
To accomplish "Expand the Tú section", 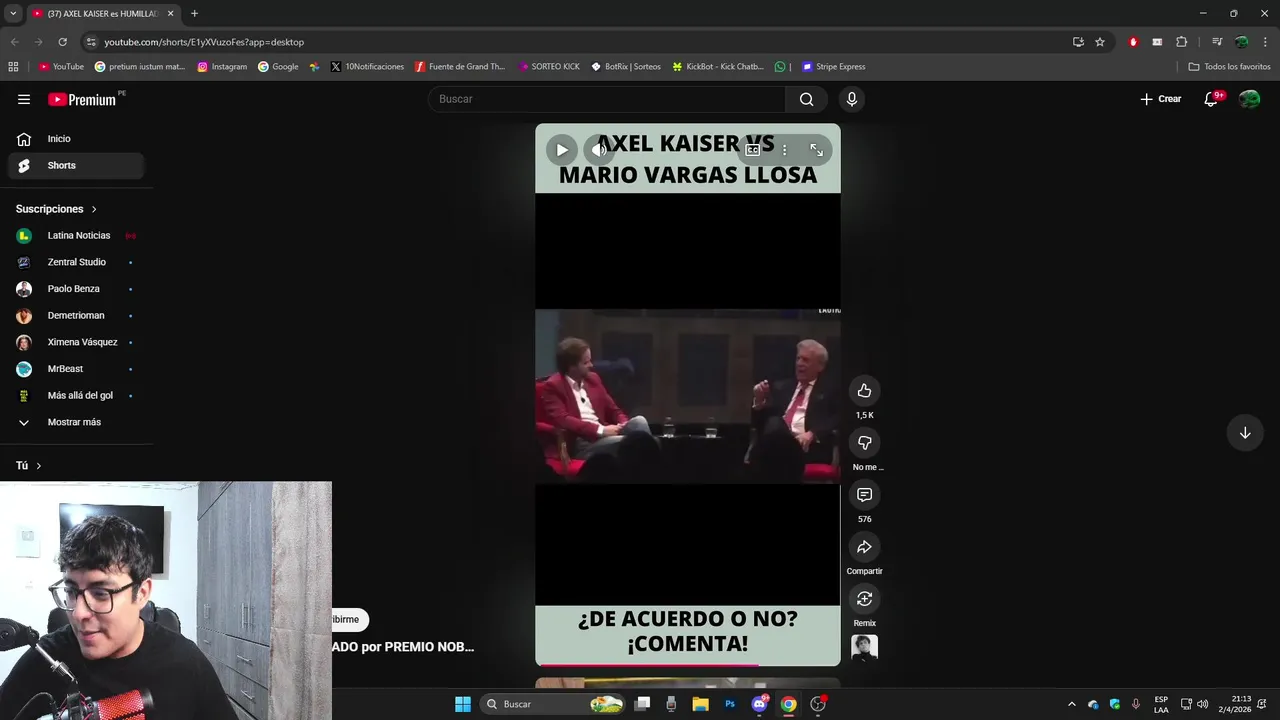I will 29,466.
